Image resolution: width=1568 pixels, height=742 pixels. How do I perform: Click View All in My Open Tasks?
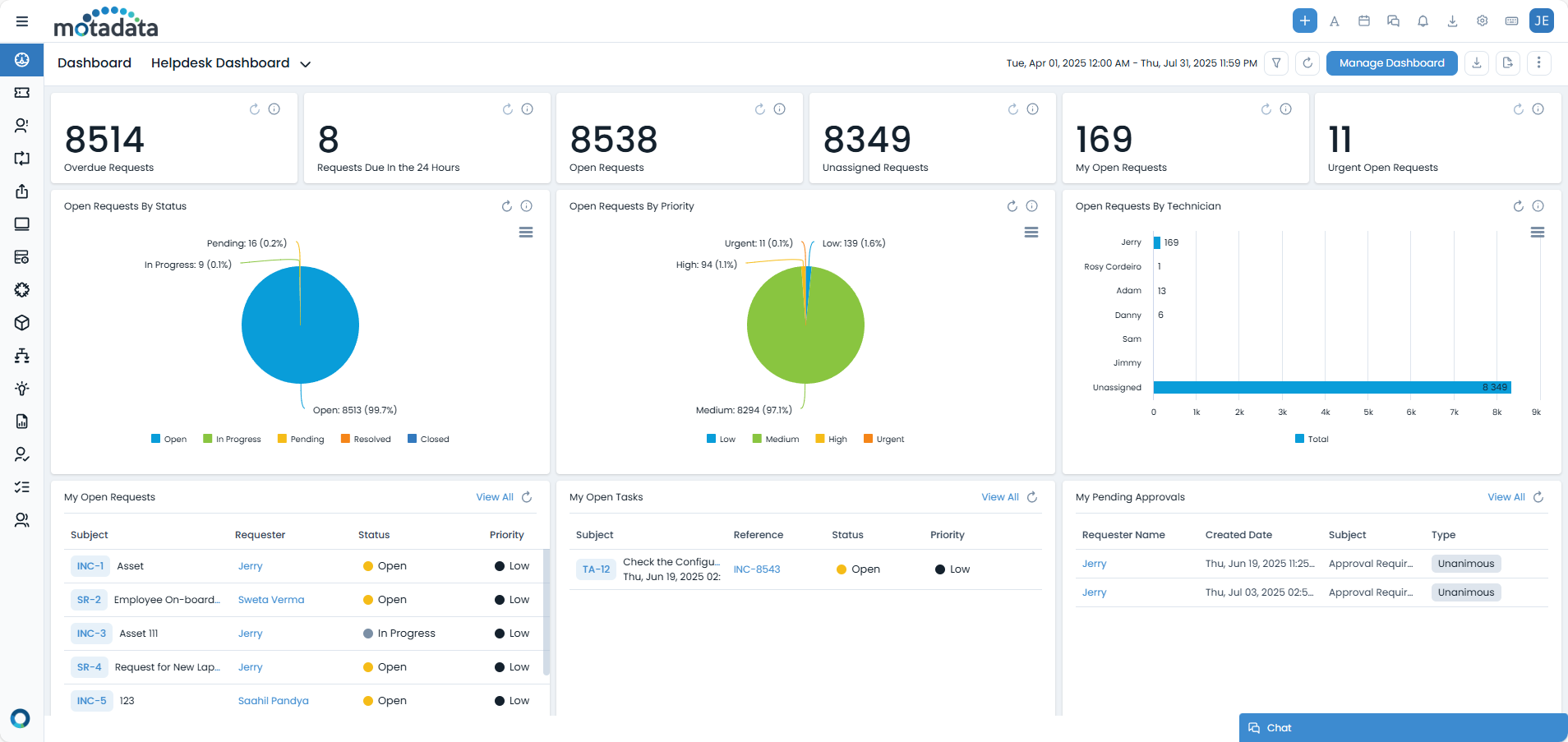pyautogui.click(x=999, y=497)
